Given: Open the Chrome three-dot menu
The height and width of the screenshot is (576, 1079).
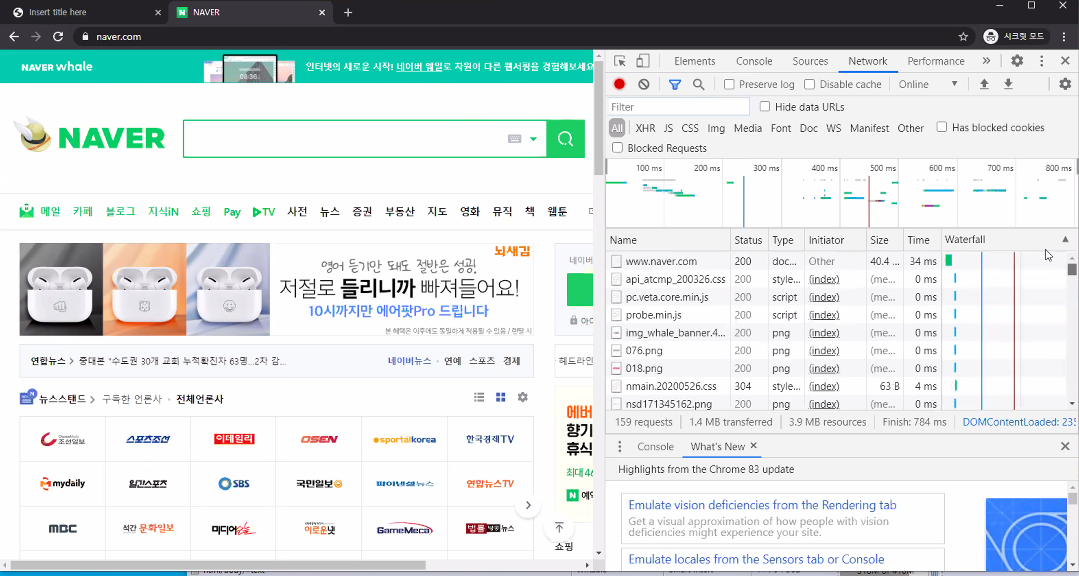Looking at the screenshot, I should pos(1064,36).
